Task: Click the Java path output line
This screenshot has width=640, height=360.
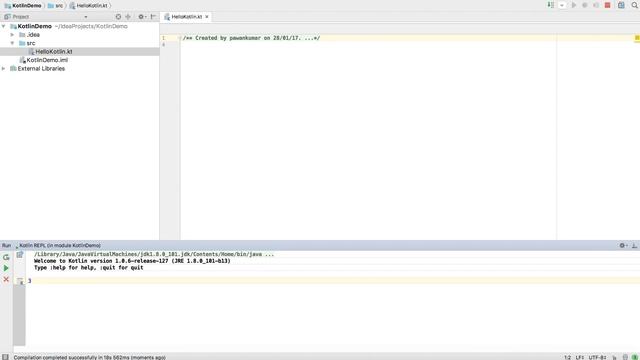Action: (x=154, y=254)
